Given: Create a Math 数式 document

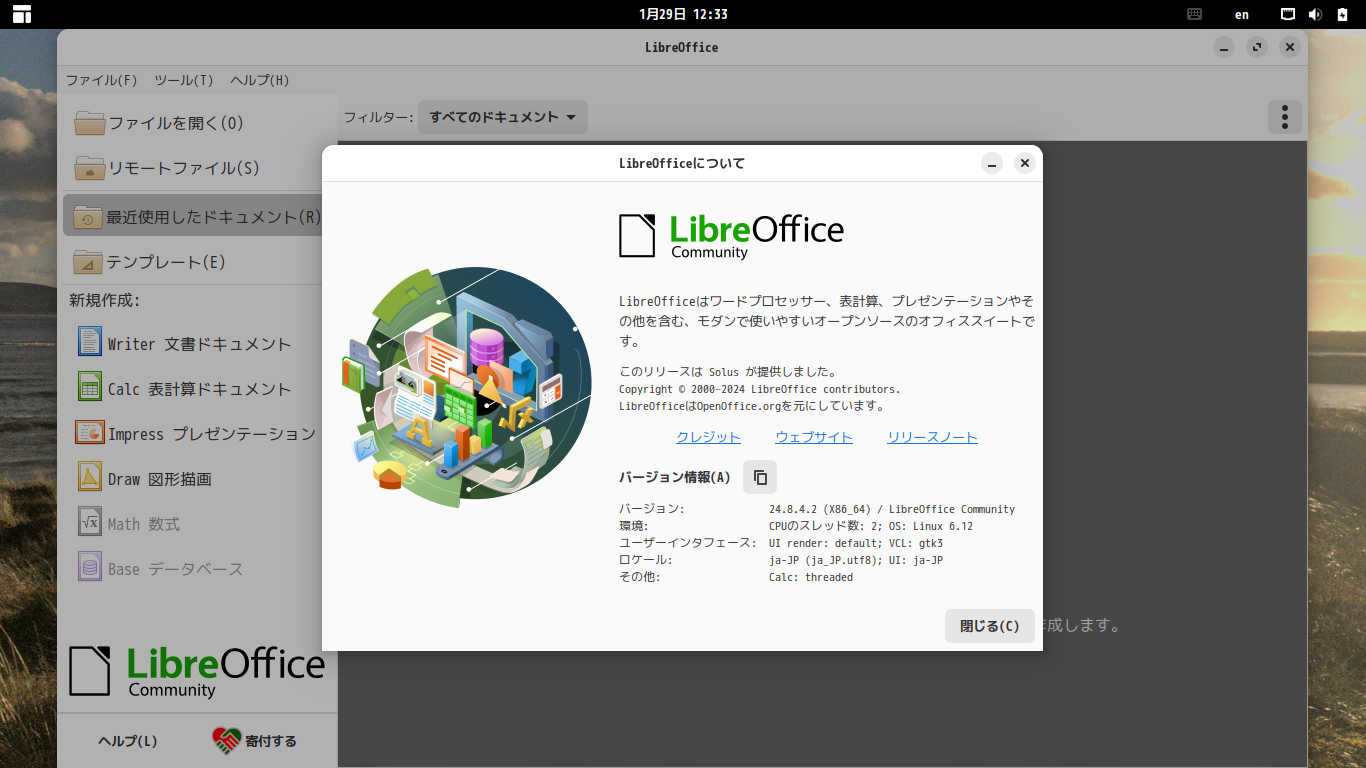Looking at the screenshot, I should pyautogui.click(x=144, y=524).
